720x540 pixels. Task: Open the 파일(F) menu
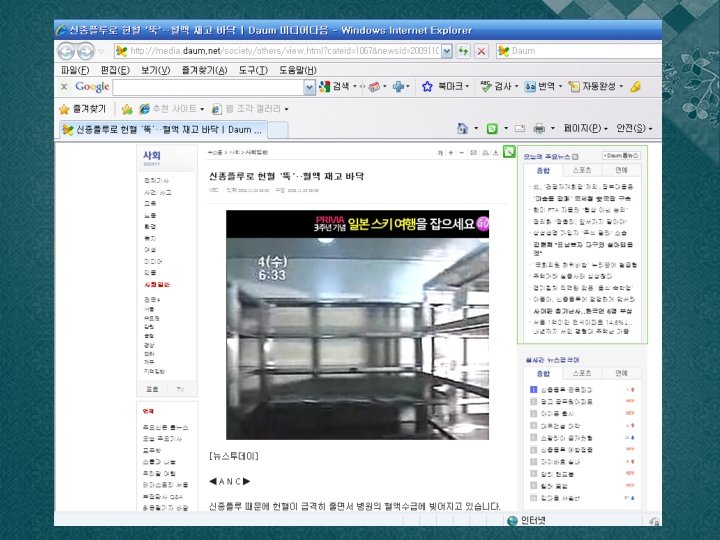(75, 70)
